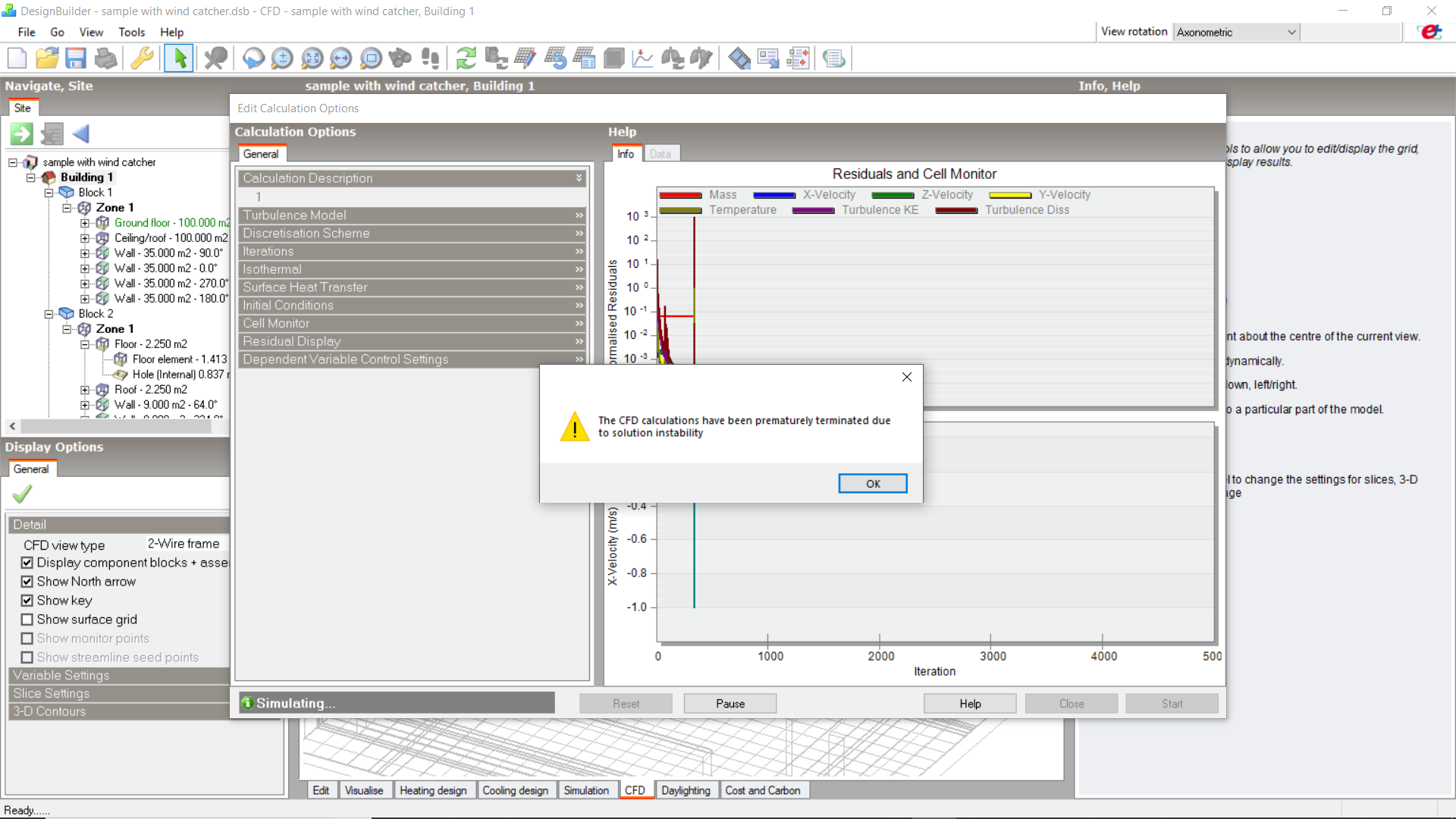Screen dimensions: 1456x819
Task: Uncheck Show key checkbox
Action: tap(27, 601)
